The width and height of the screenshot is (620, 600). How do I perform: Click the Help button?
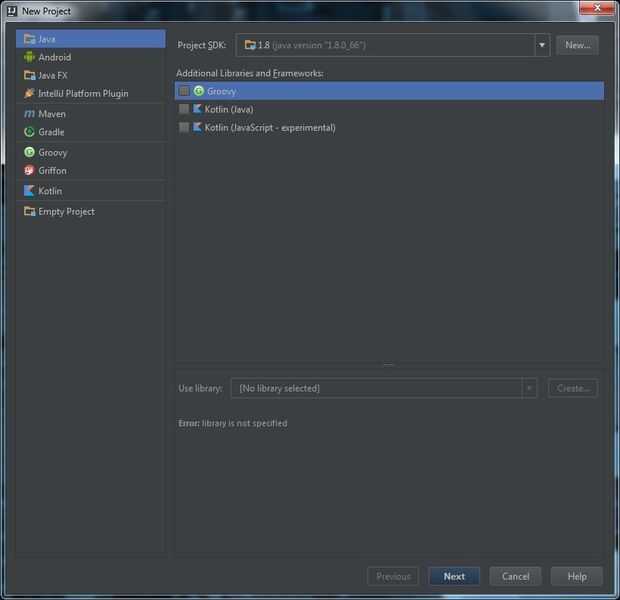coord(577,576)
